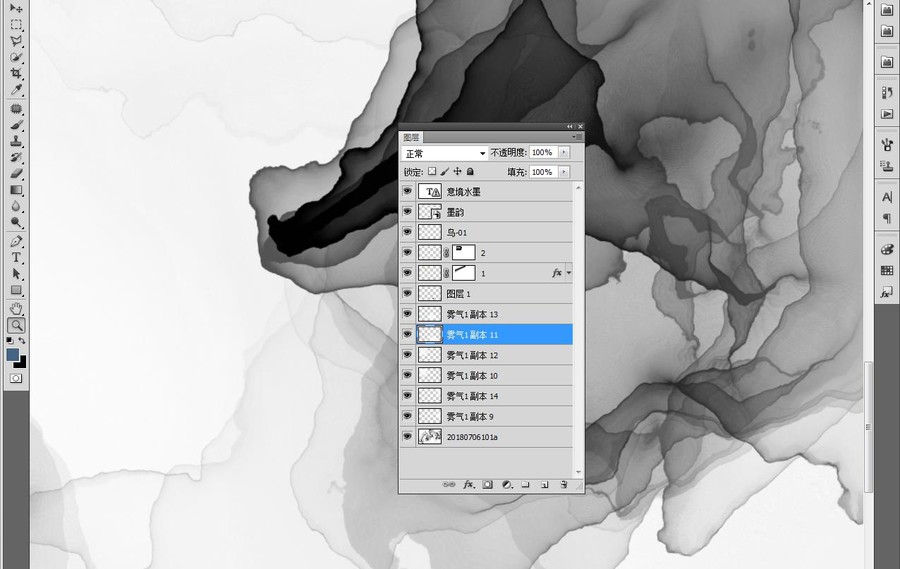The width and height of the screenshot is (900, 569).
Task: Select the Quick Selection tool
Action: point(16,57)
